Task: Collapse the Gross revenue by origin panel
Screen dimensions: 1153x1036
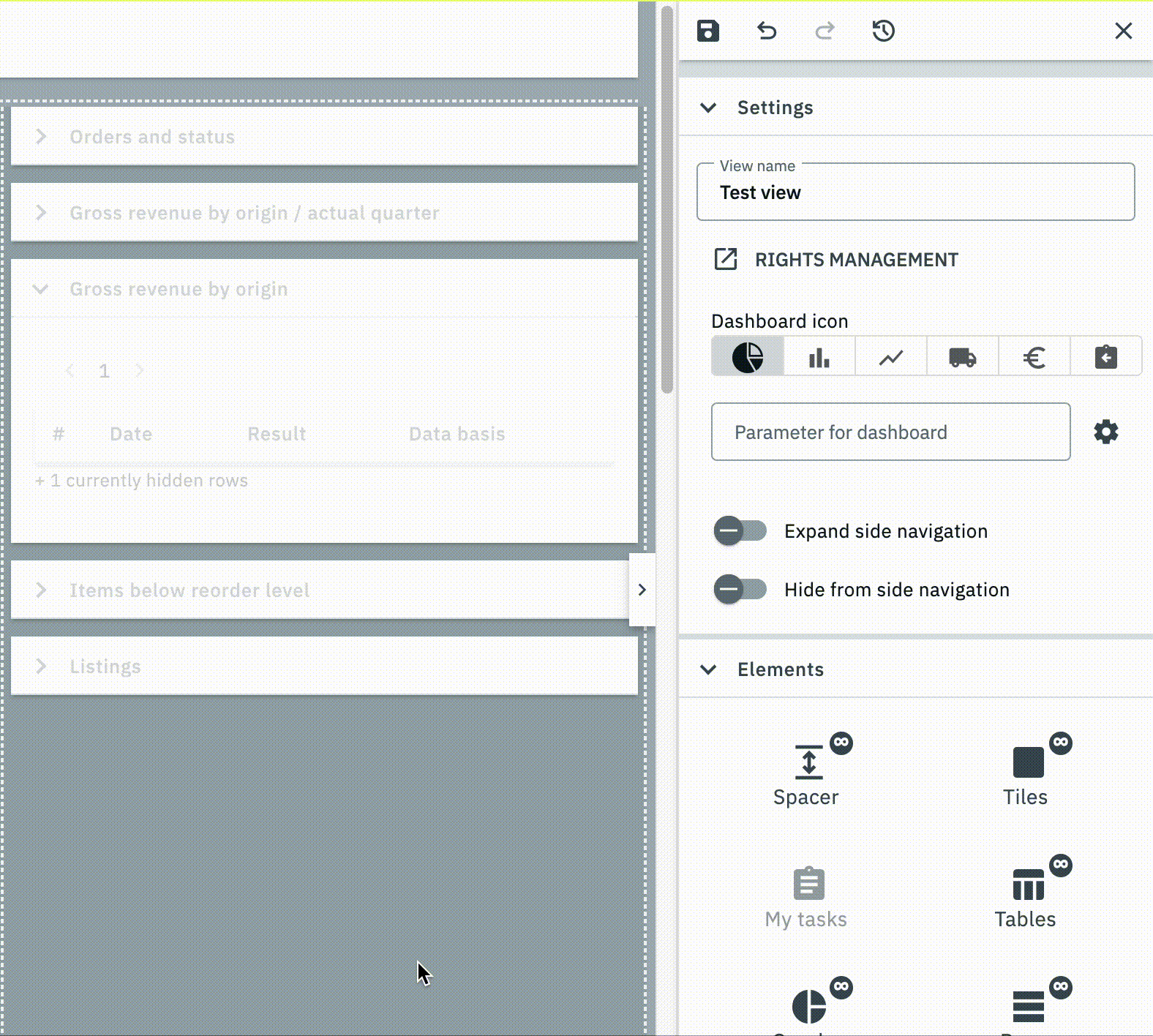Action: [x=41, y=289]
